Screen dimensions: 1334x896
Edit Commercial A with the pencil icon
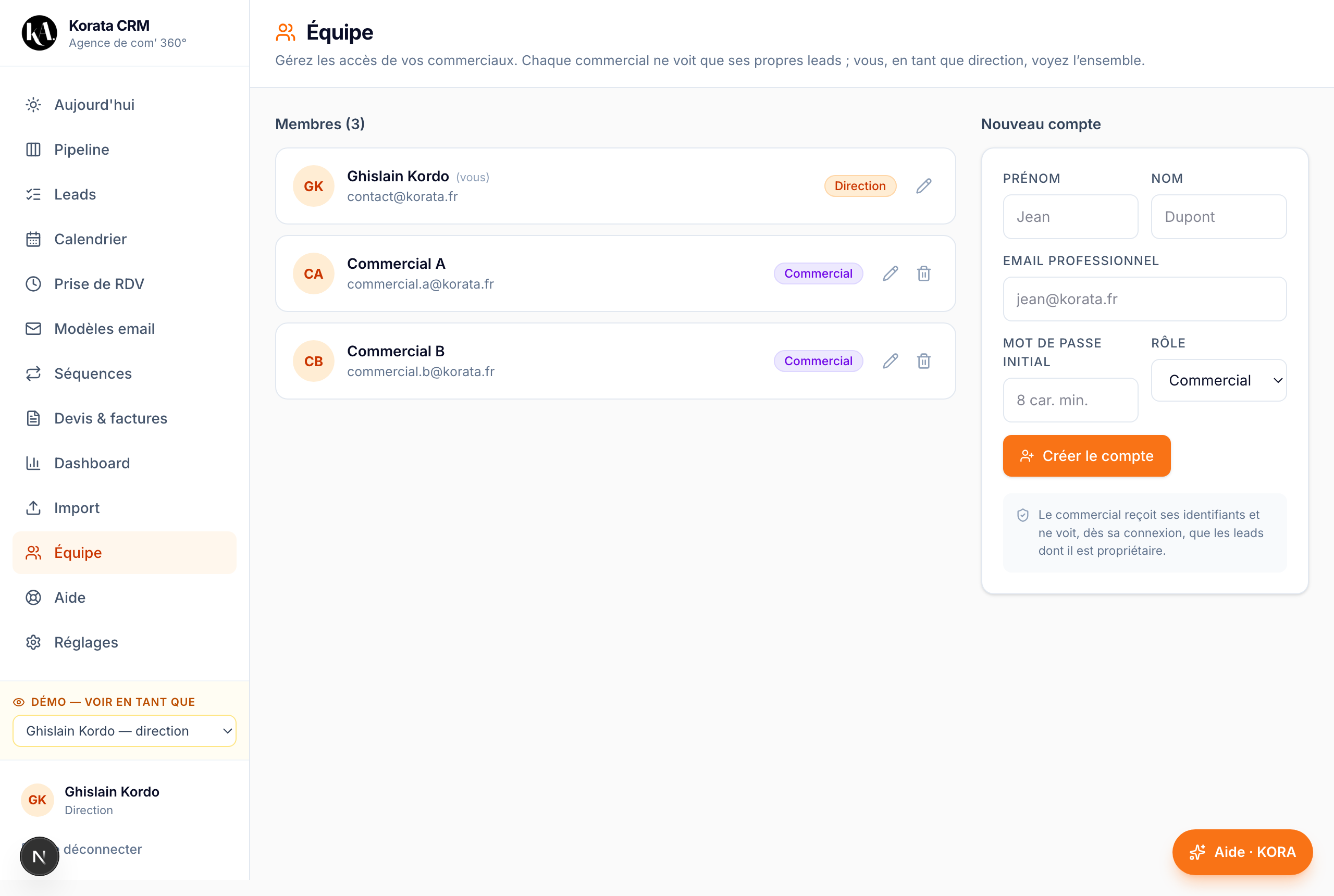coord(890,273)
